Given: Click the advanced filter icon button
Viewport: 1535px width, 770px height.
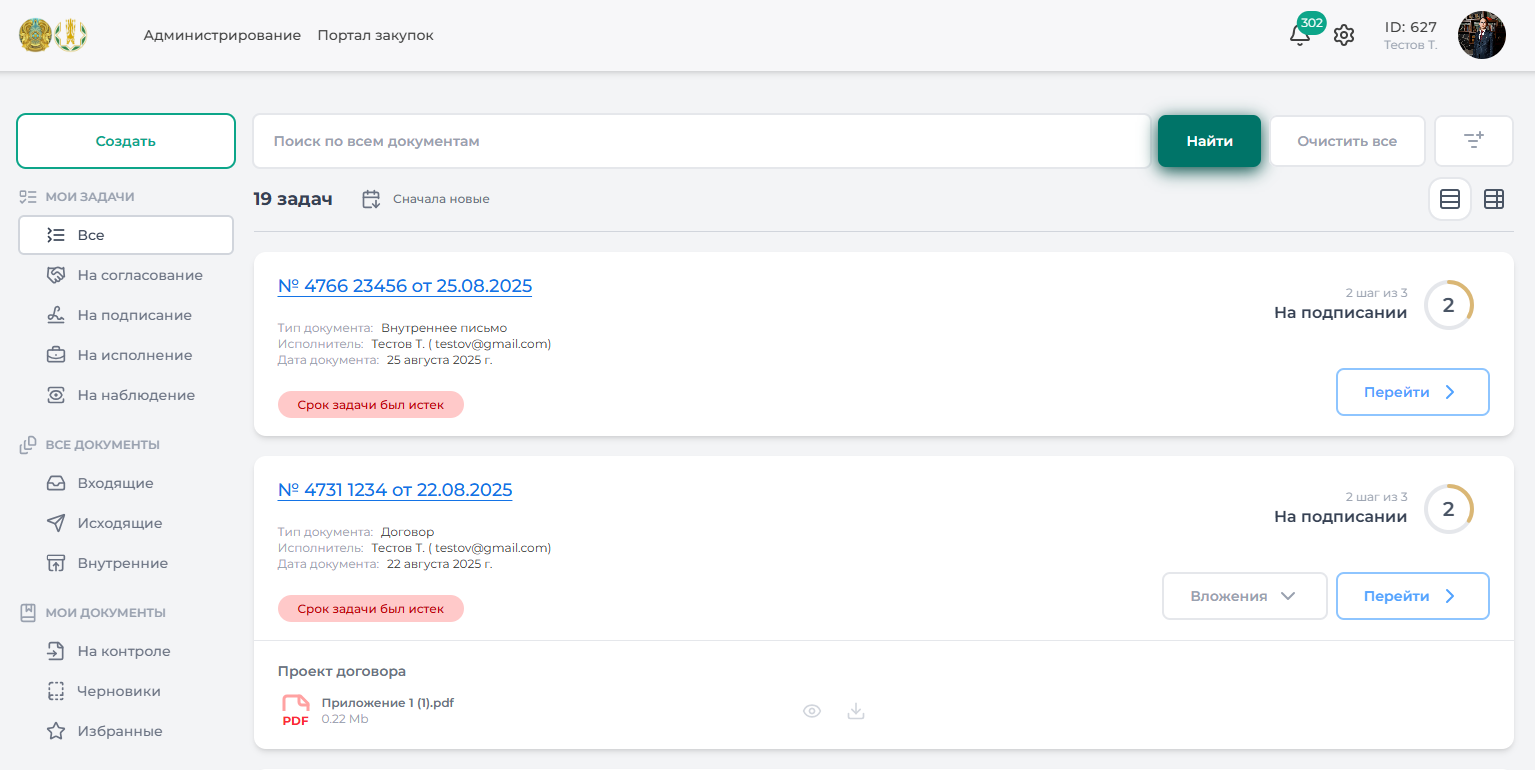Looking at the screenshot, I should tap(1473, 141).
